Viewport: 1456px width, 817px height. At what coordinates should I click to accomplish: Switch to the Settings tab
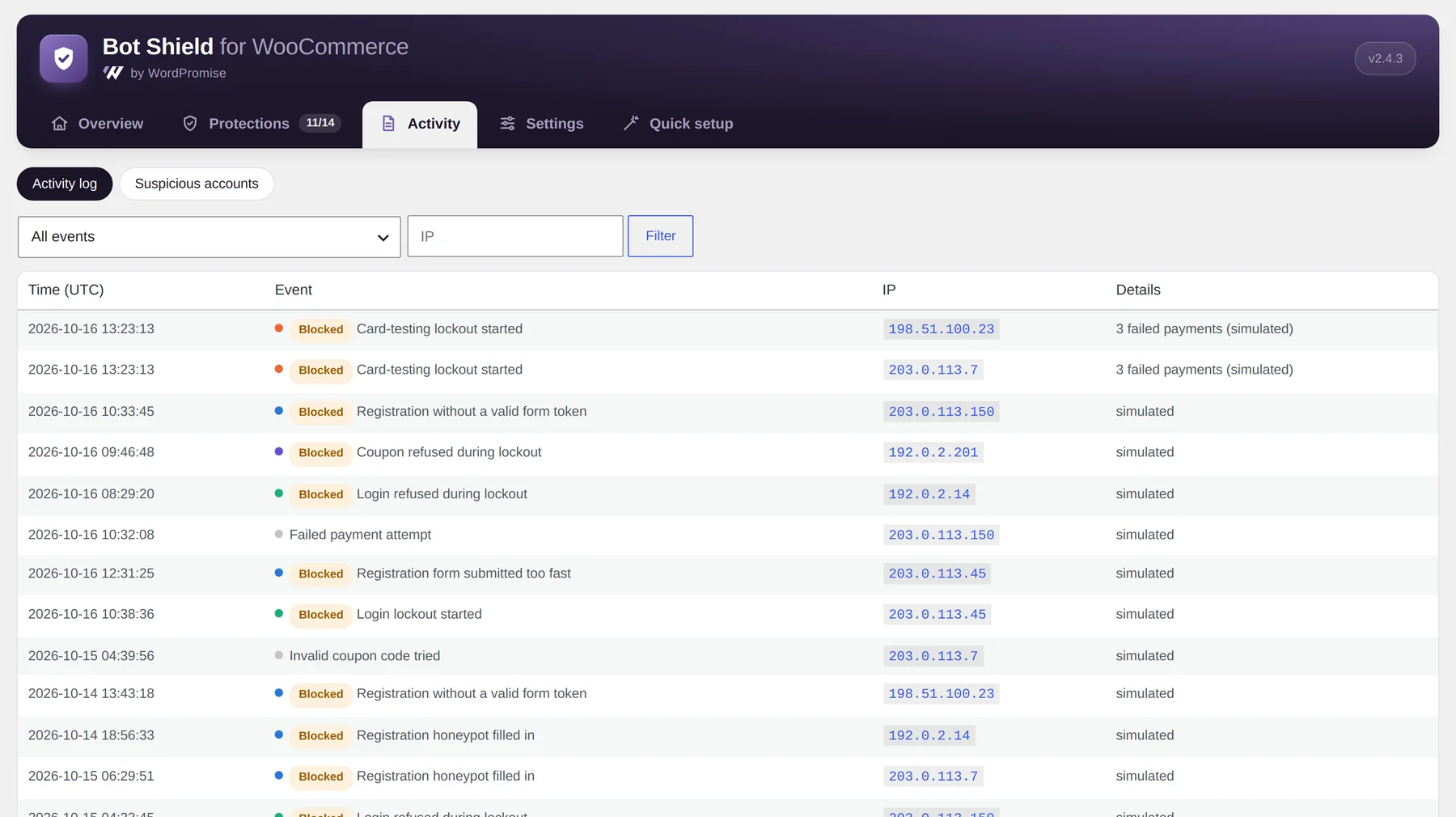[541, 124]
